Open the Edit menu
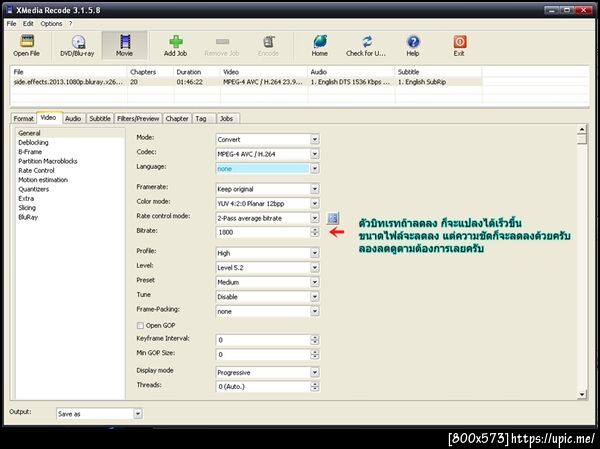600x449 pixels. click(28, 24)
